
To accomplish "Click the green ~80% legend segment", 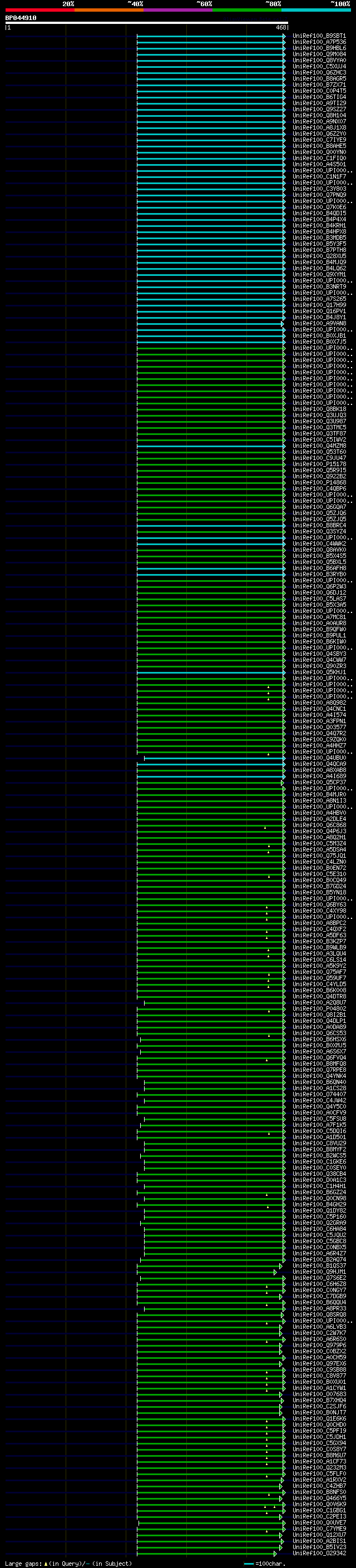I will point(247,10).
